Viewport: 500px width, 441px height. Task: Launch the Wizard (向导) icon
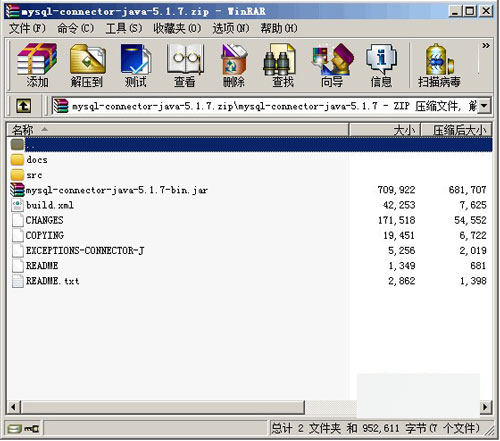pos(332,65)
